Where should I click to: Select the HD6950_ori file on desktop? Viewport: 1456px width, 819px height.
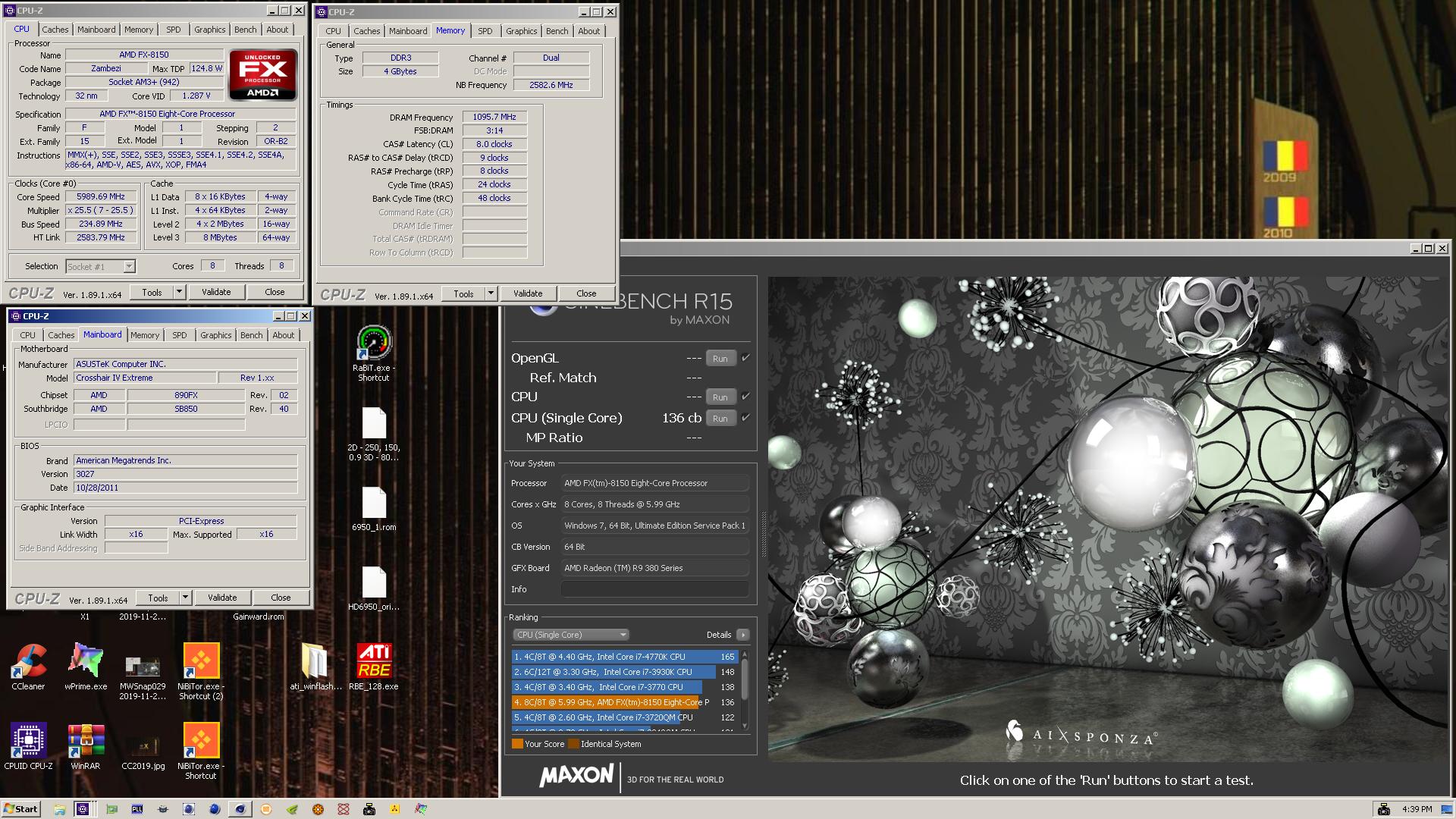tap(374, 588)
